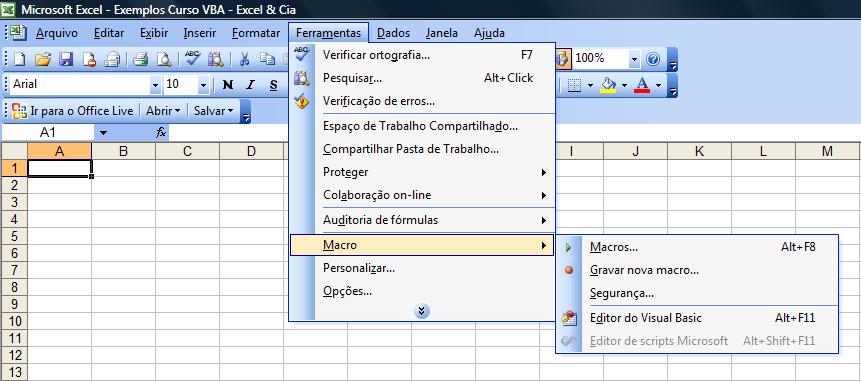
Task: Open the Editar menu
Action: tap(109, 33)
